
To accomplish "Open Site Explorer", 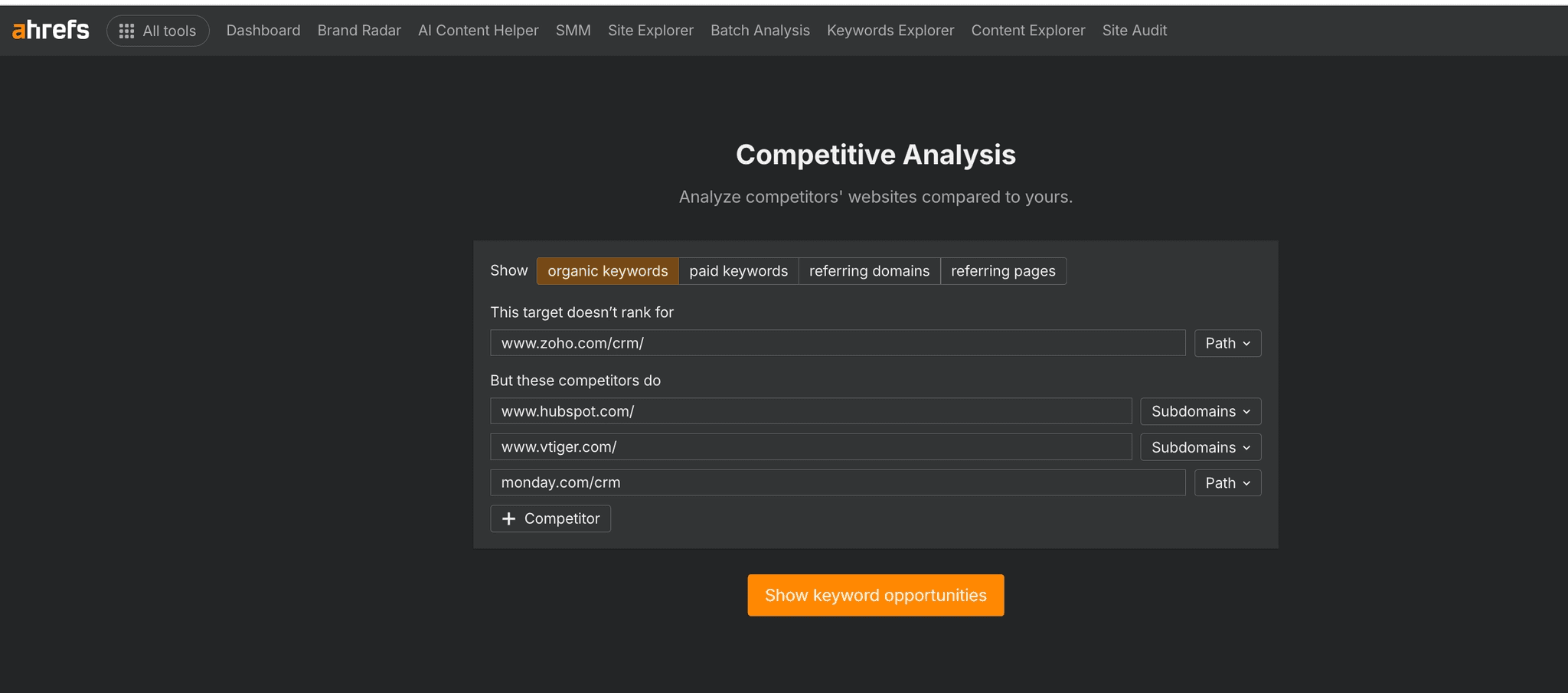I will coord(651,31).
